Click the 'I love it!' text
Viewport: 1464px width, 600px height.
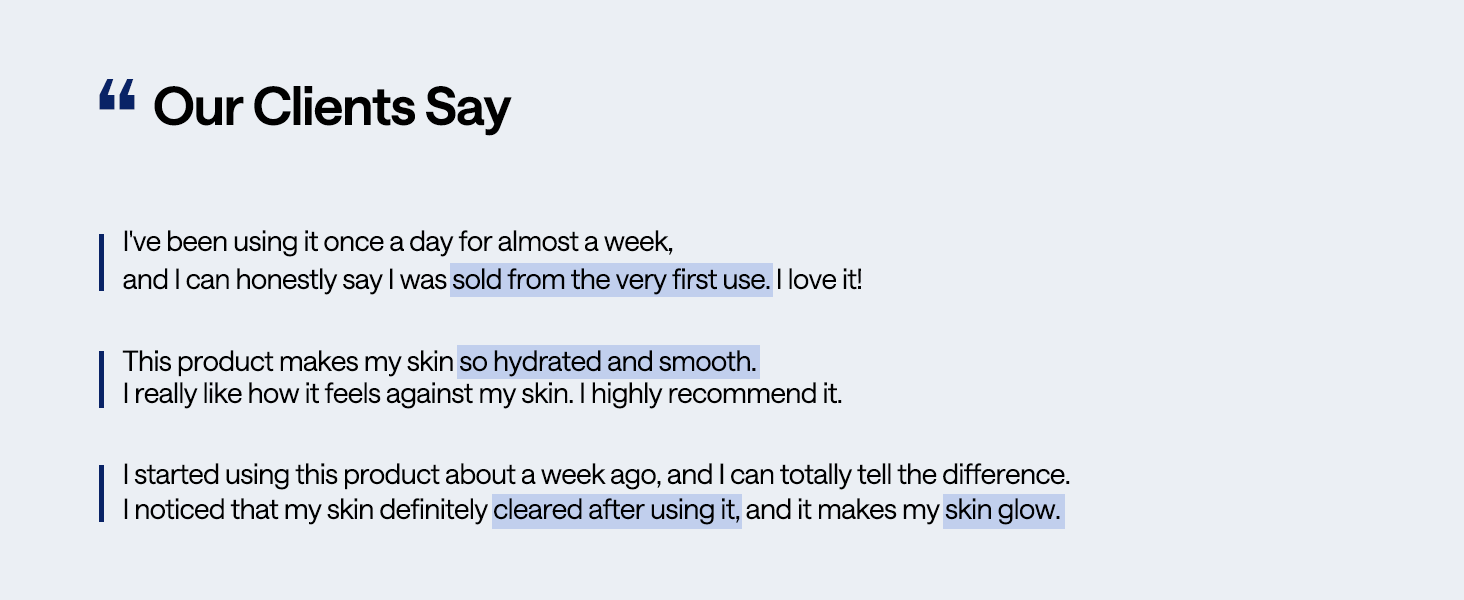(x=819, y=280)
